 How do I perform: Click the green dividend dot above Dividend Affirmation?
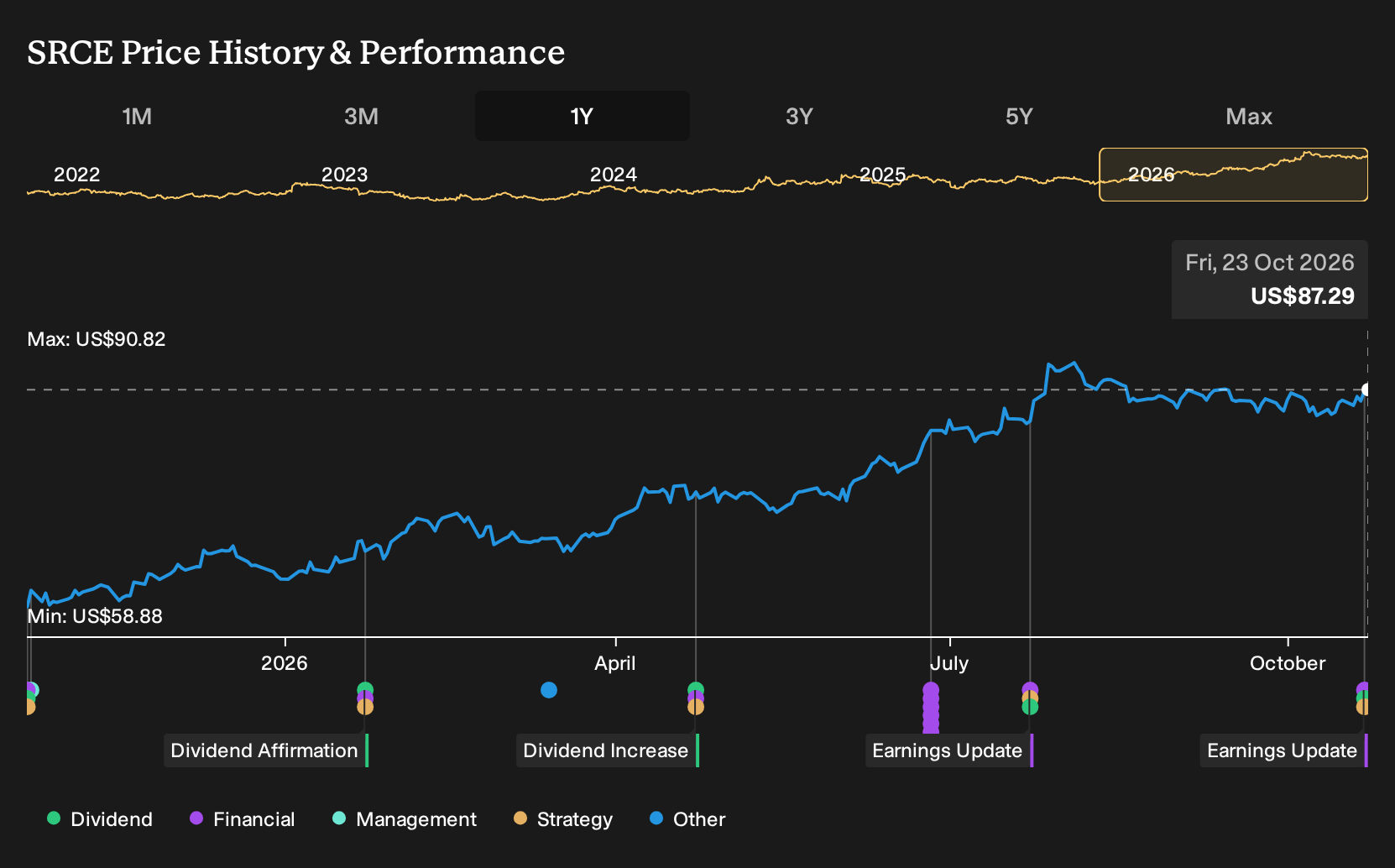click(365, 690)
